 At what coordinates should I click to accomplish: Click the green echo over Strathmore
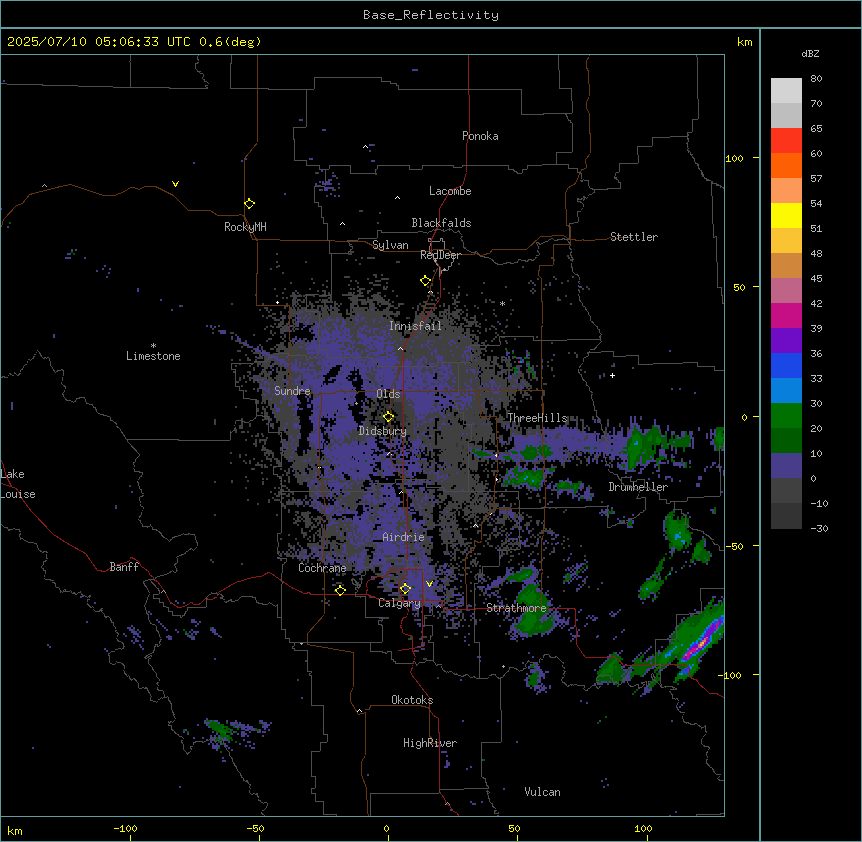point(531,610)
